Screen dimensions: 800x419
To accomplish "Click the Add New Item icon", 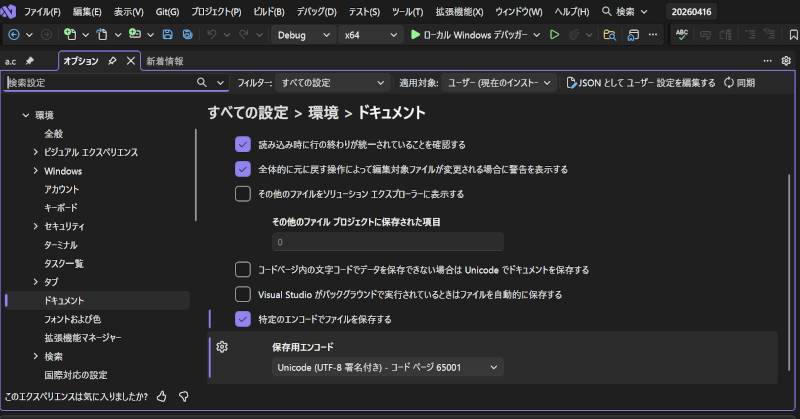I will pyautogui.click(x=135, y=34).
